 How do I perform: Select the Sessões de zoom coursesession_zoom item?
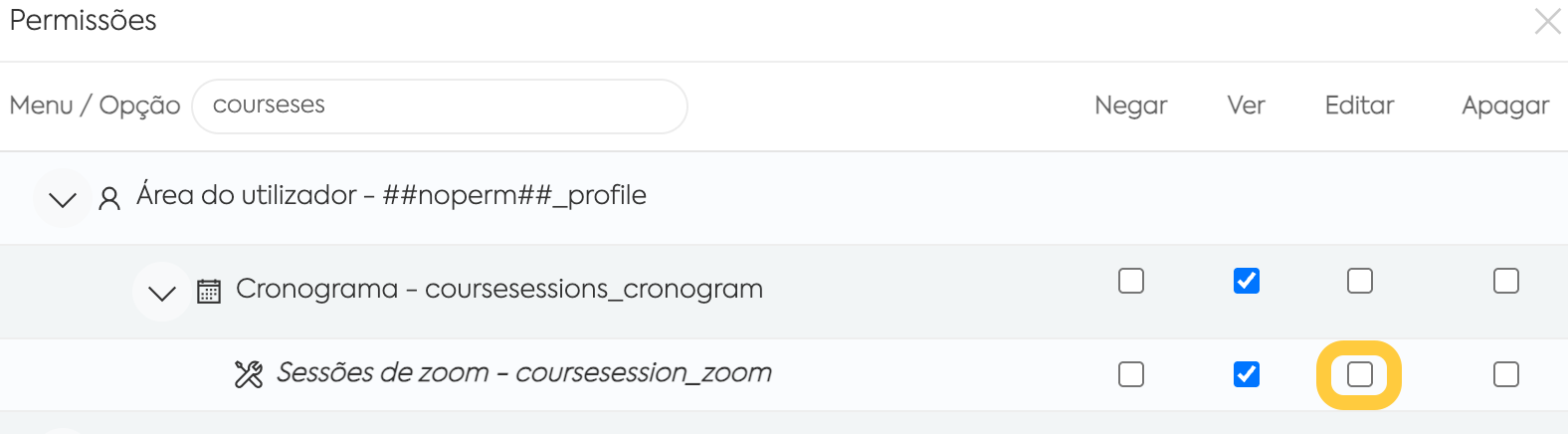click(524, 373)
